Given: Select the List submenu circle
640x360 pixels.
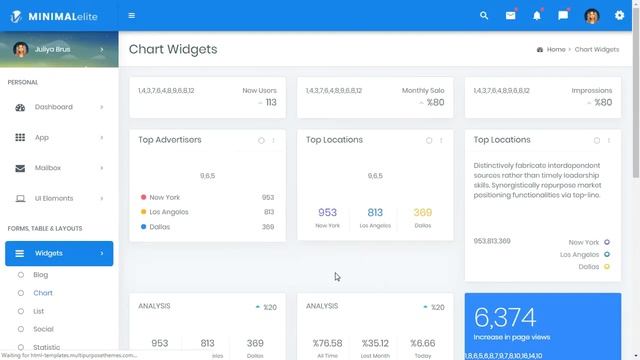Looking at the screenshot, I should click(21, 311).
